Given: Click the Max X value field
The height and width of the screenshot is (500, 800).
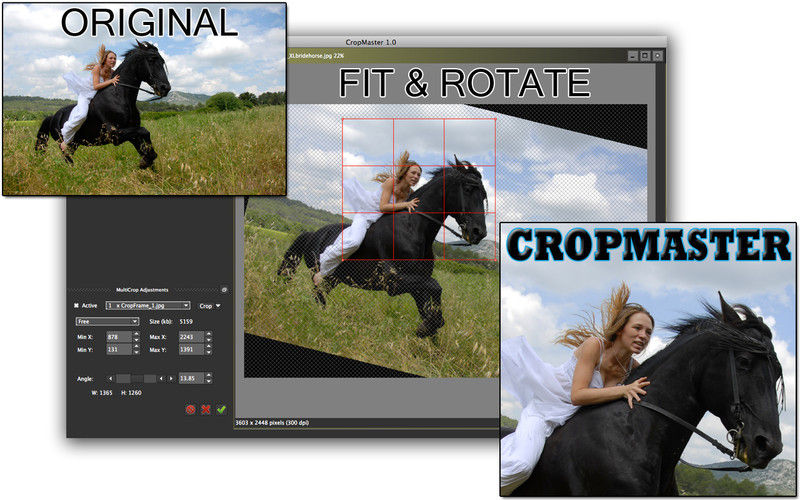Looking at the screenshot, I should (191, 337).
